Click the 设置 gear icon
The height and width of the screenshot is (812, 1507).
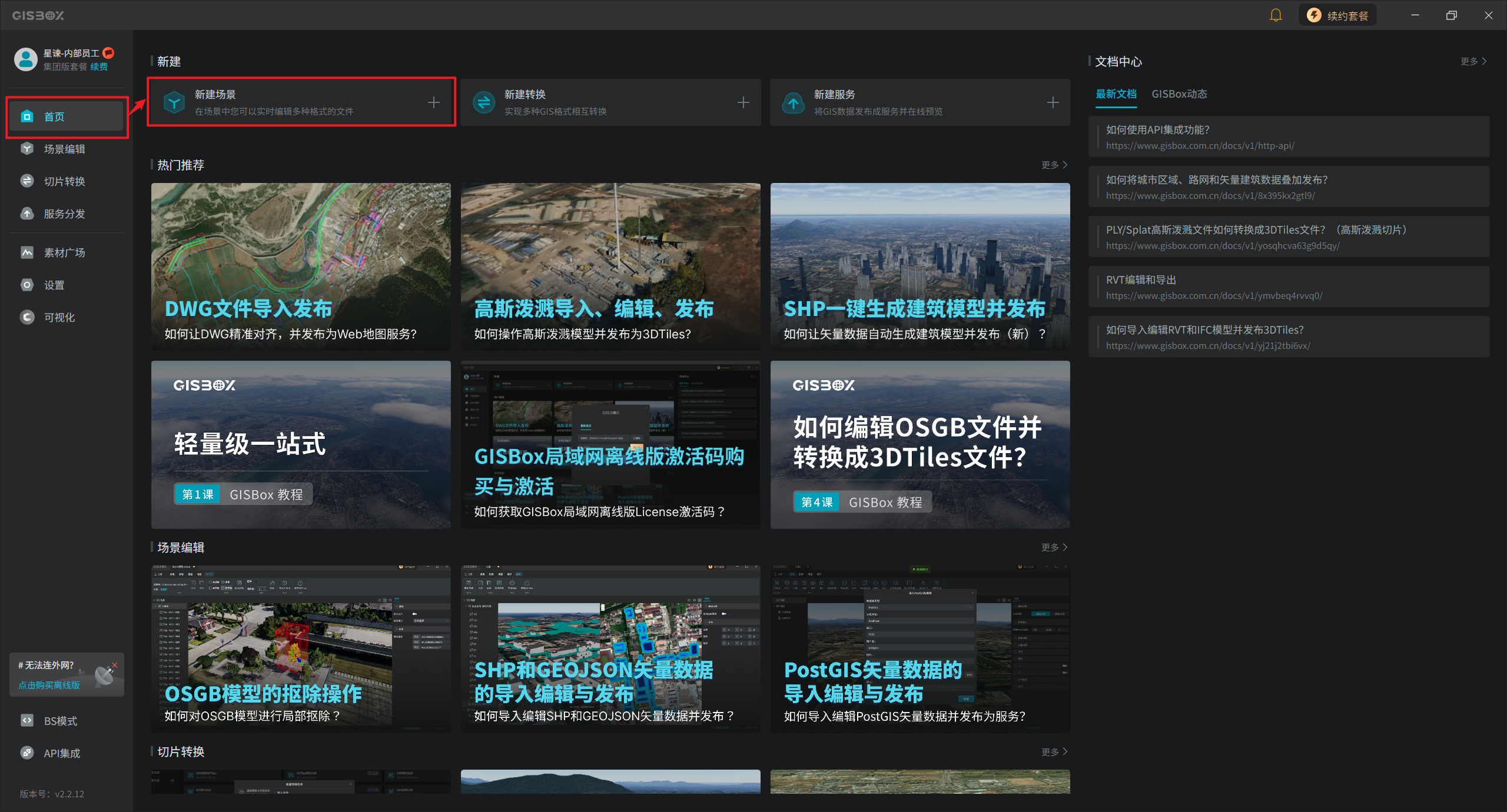[27, 285]
